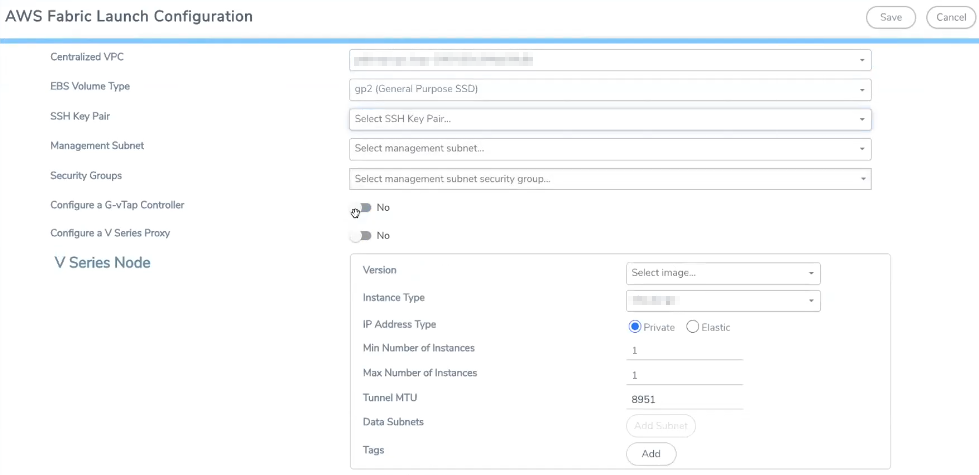Click the Configure a V Series Proxy label
Image resolution: width=979 pixels, height=475 pixels.
point(110,233)
